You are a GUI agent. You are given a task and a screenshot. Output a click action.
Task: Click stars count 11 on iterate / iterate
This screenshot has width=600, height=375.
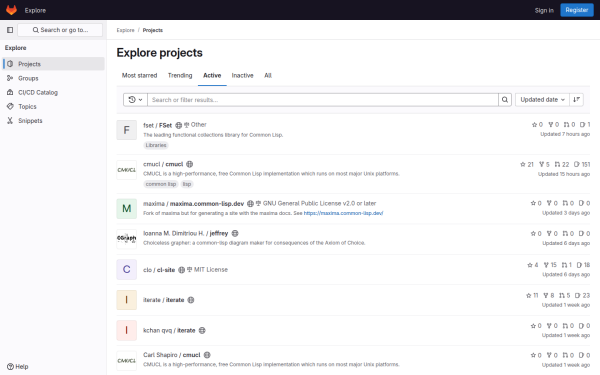point(532,295)
